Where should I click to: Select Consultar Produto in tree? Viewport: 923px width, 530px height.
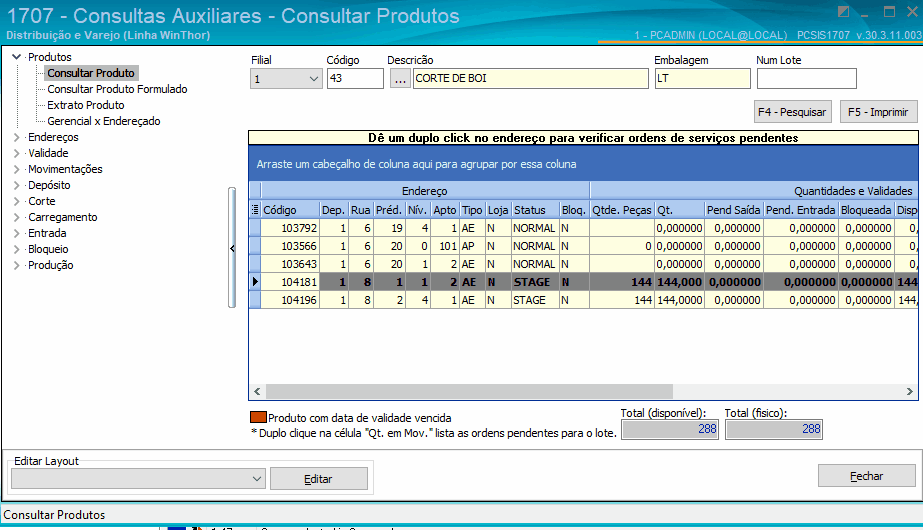(x=91, y=73)
